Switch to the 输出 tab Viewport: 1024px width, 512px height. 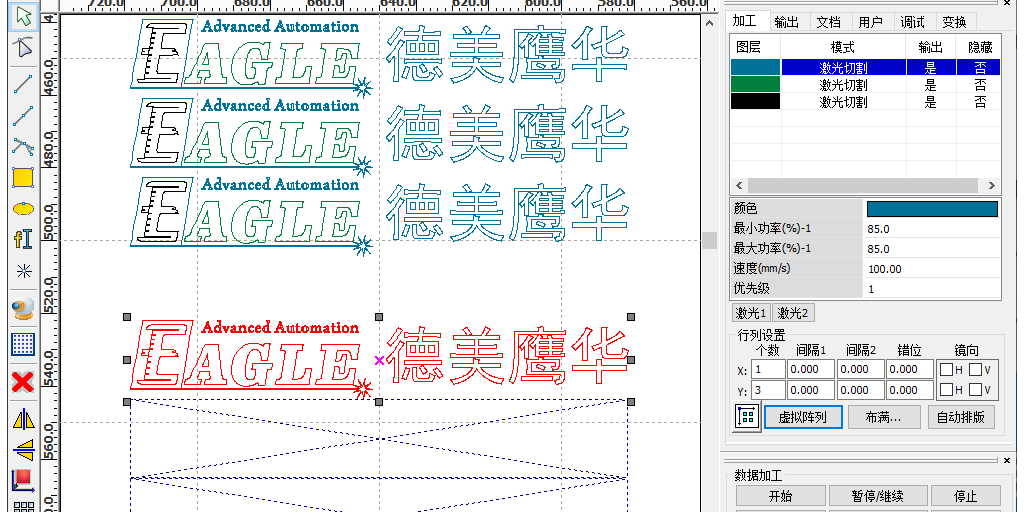[x=786, y=22]
